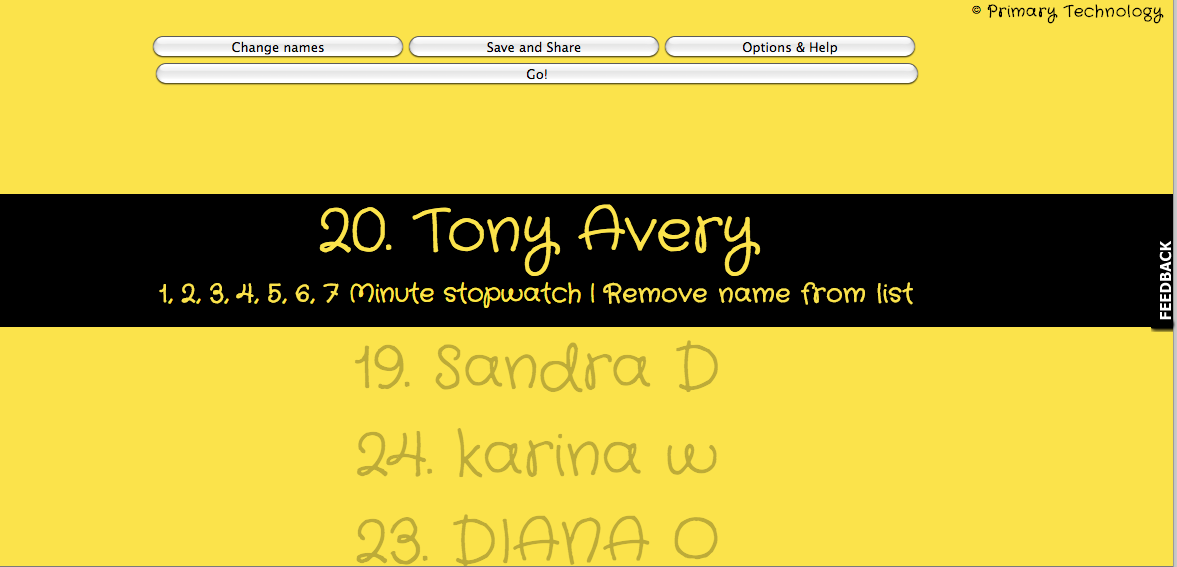The image size is (1177, 567).
Task: Start the 2 minute stopwatch
Action: [191, 294]
